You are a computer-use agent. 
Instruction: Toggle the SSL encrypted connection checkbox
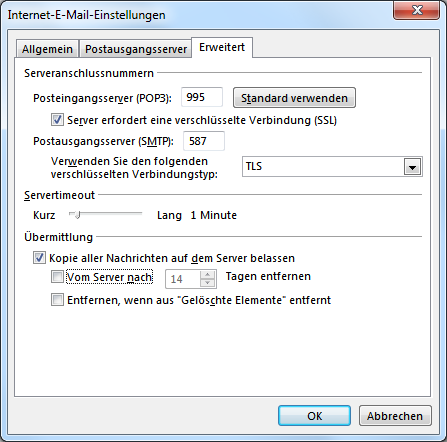click(57, 120)
